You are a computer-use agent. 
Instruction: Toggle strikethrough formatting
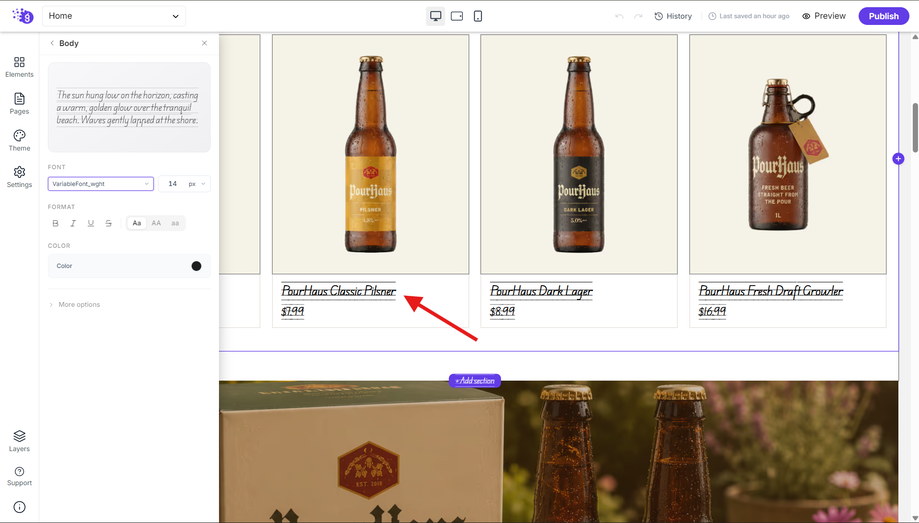pyautogui.click(x=108, y=223)
